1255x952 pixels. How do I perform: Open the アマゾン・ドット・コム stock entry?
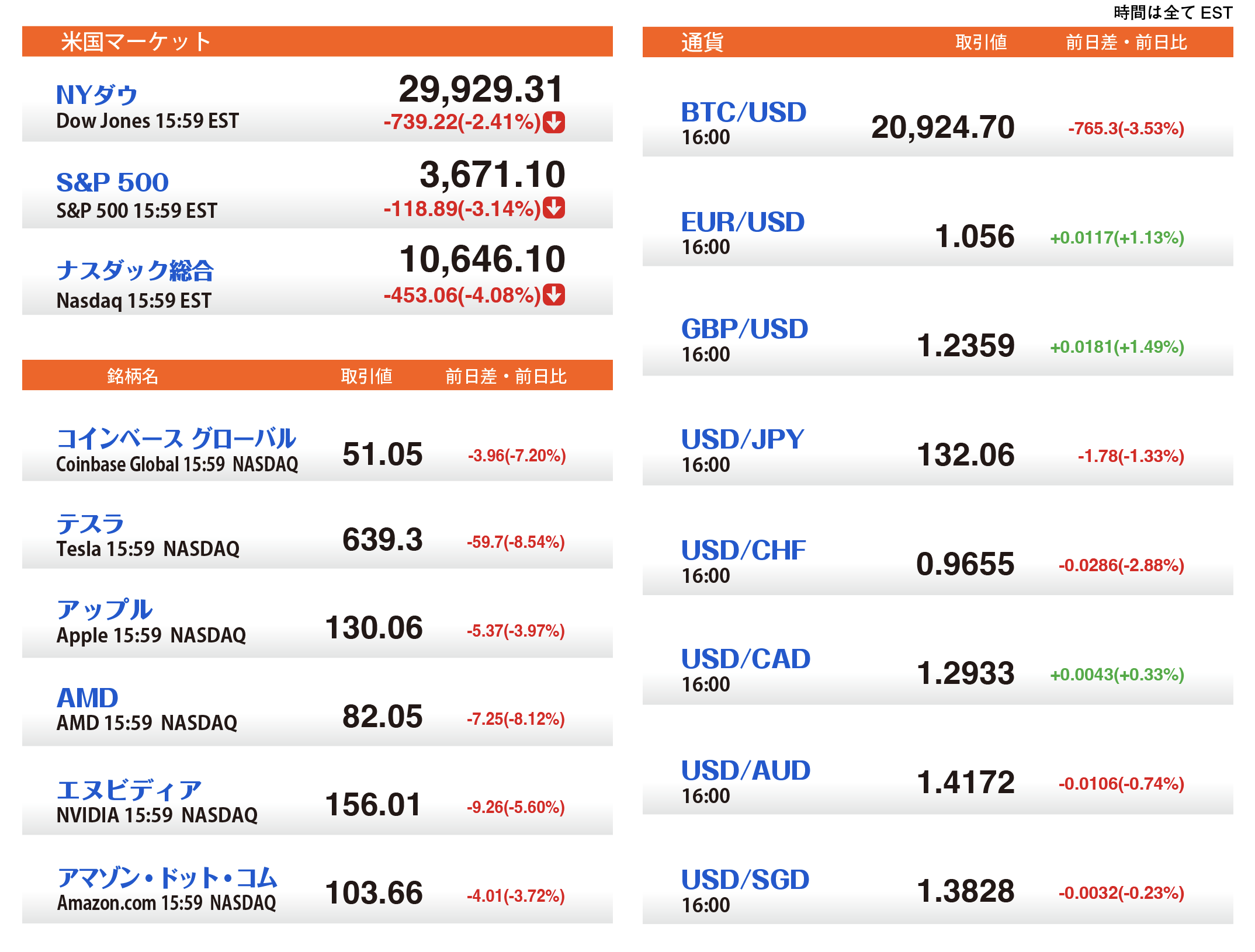click(167, 877)
